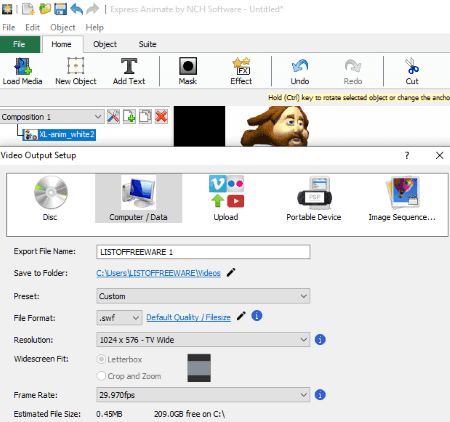The image size is (450, 422).
Task: Click the Add Text tool
Action: pos(129,71)
